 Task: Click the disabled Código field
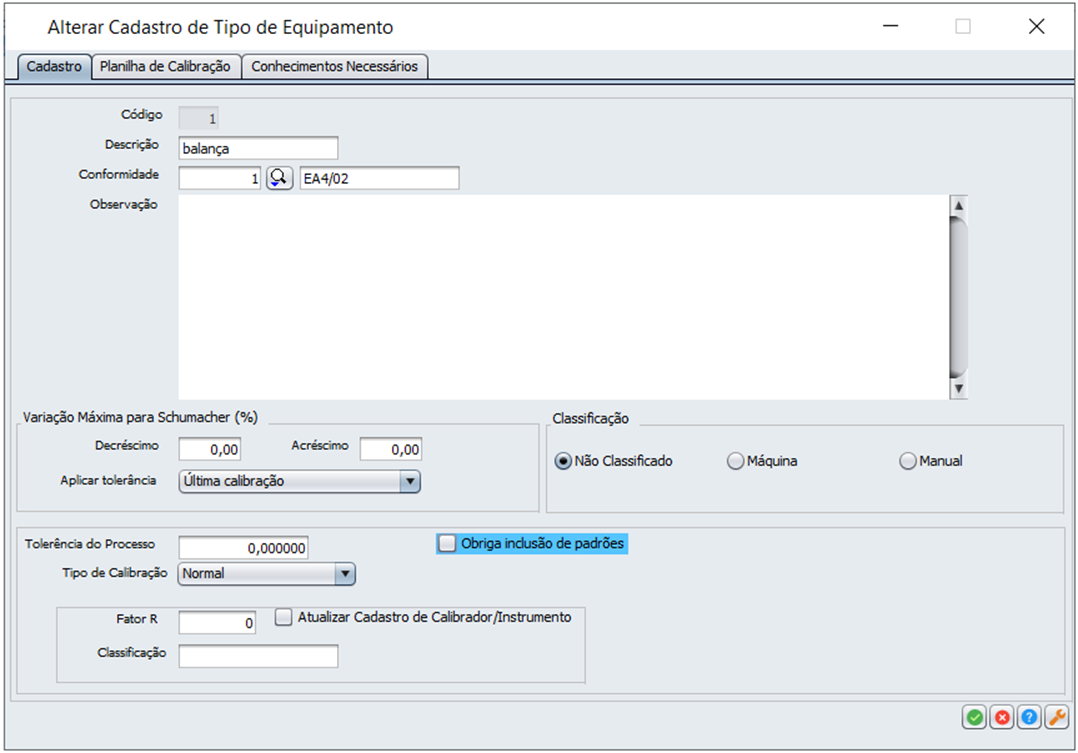tap(199, 118)
